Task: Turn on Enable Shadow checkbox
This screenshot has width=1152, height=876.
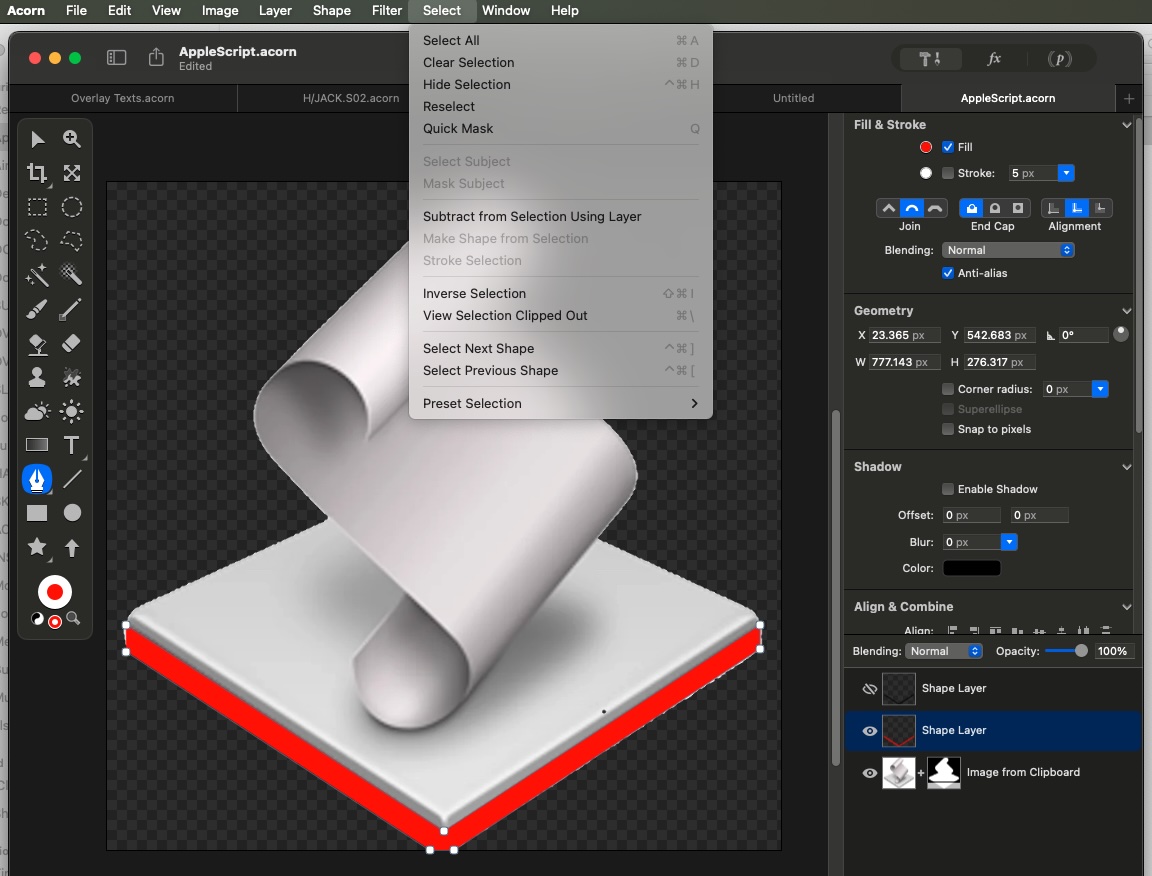Action: coord(948,489)
